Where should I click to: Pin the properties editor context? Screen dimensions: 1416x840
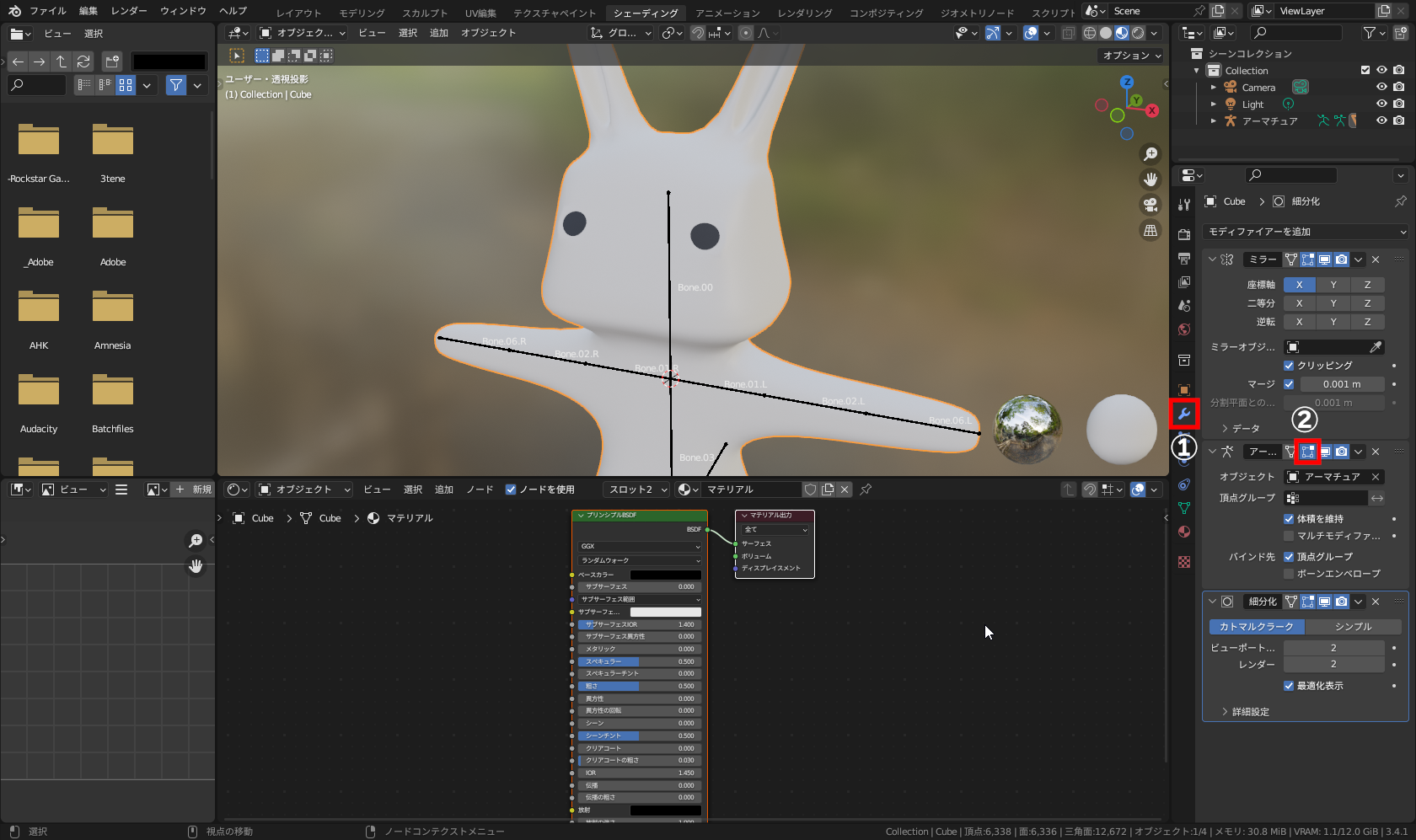click(x=1401, y=201)
